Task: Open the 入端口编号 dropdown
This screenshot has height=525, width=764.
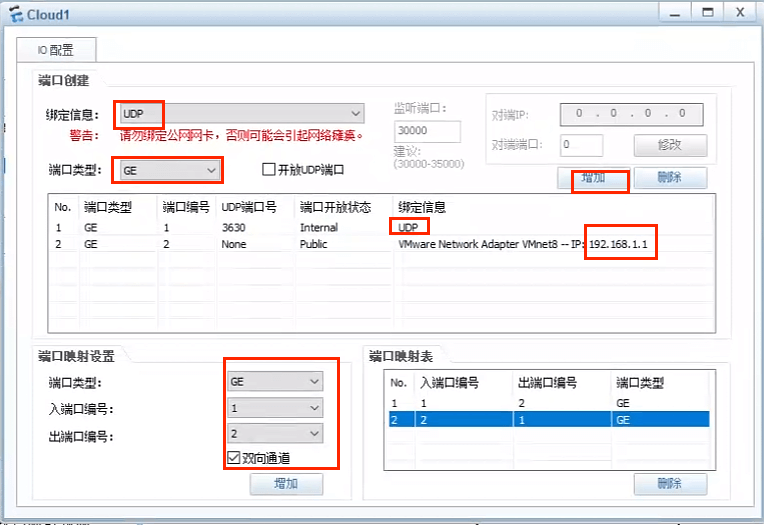Action: pyautogui.click(x=275, y=408)
